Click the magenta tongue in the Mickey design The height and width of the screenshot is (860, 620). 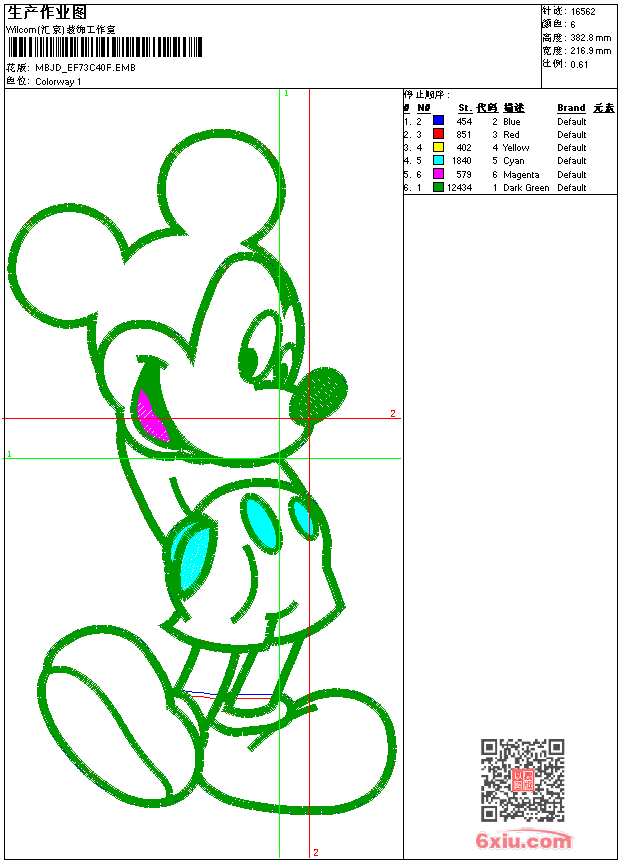pos(151,417)
